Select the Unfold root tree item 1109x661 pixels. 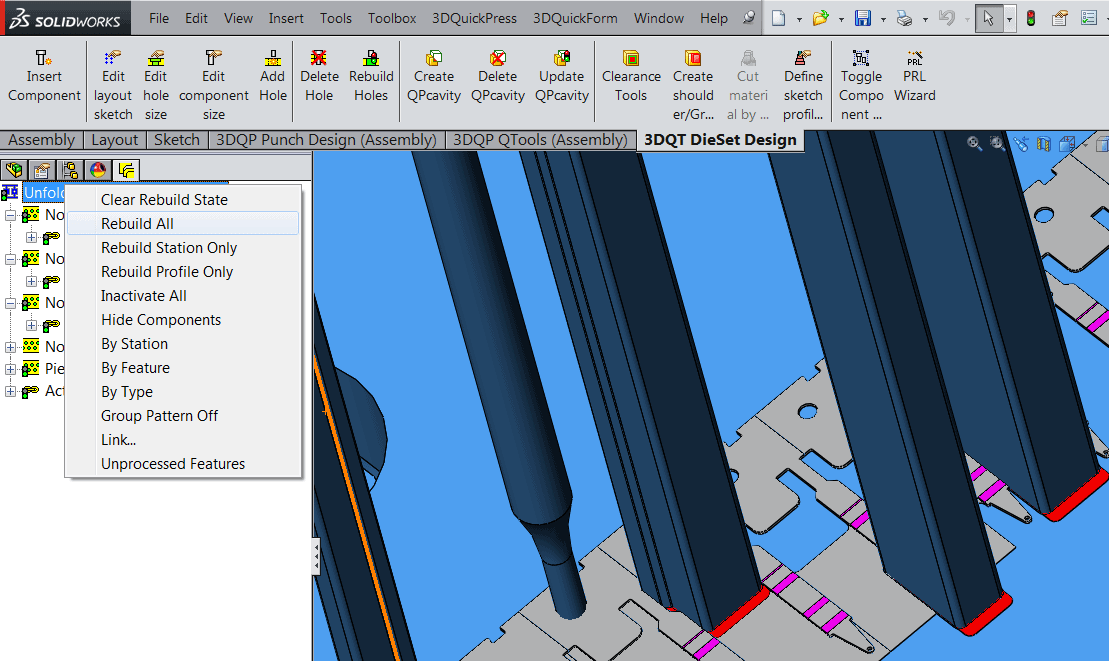pos(44,192)
